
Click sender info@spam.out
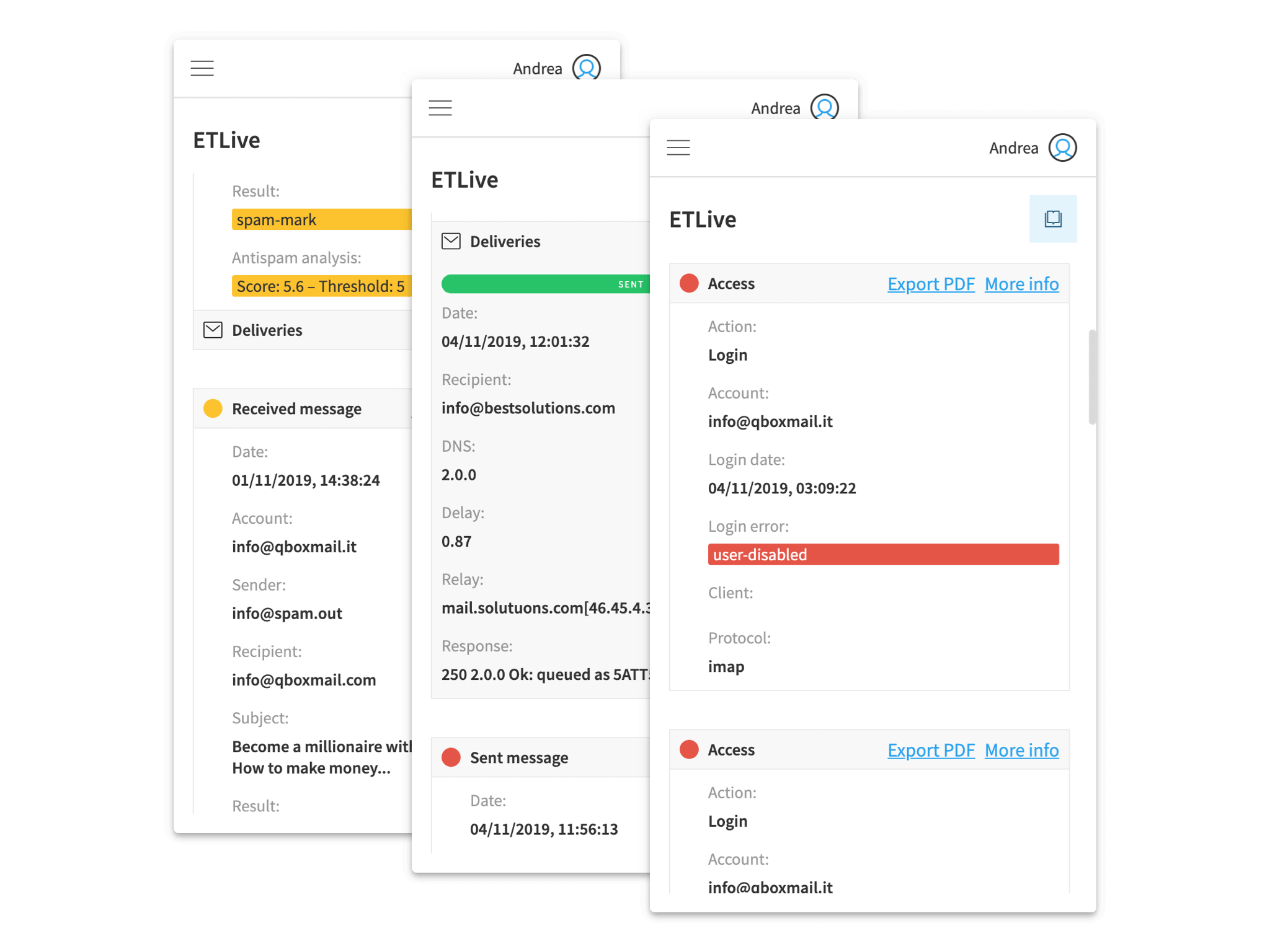click(x=286, y=613)
